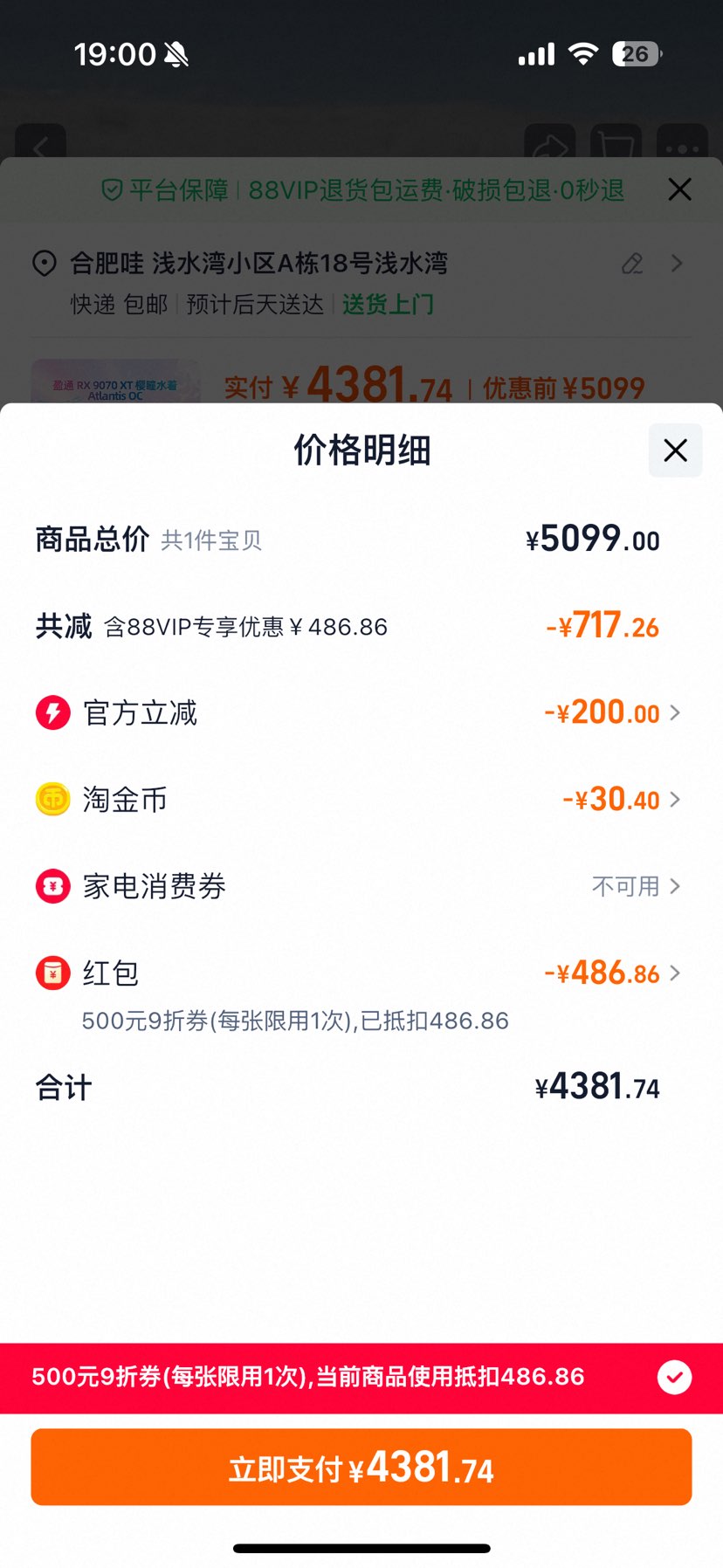Tap the 淘金币 gold coin icon
Image resolution: width=723 pixels, height=1568 pixels.
53,799
